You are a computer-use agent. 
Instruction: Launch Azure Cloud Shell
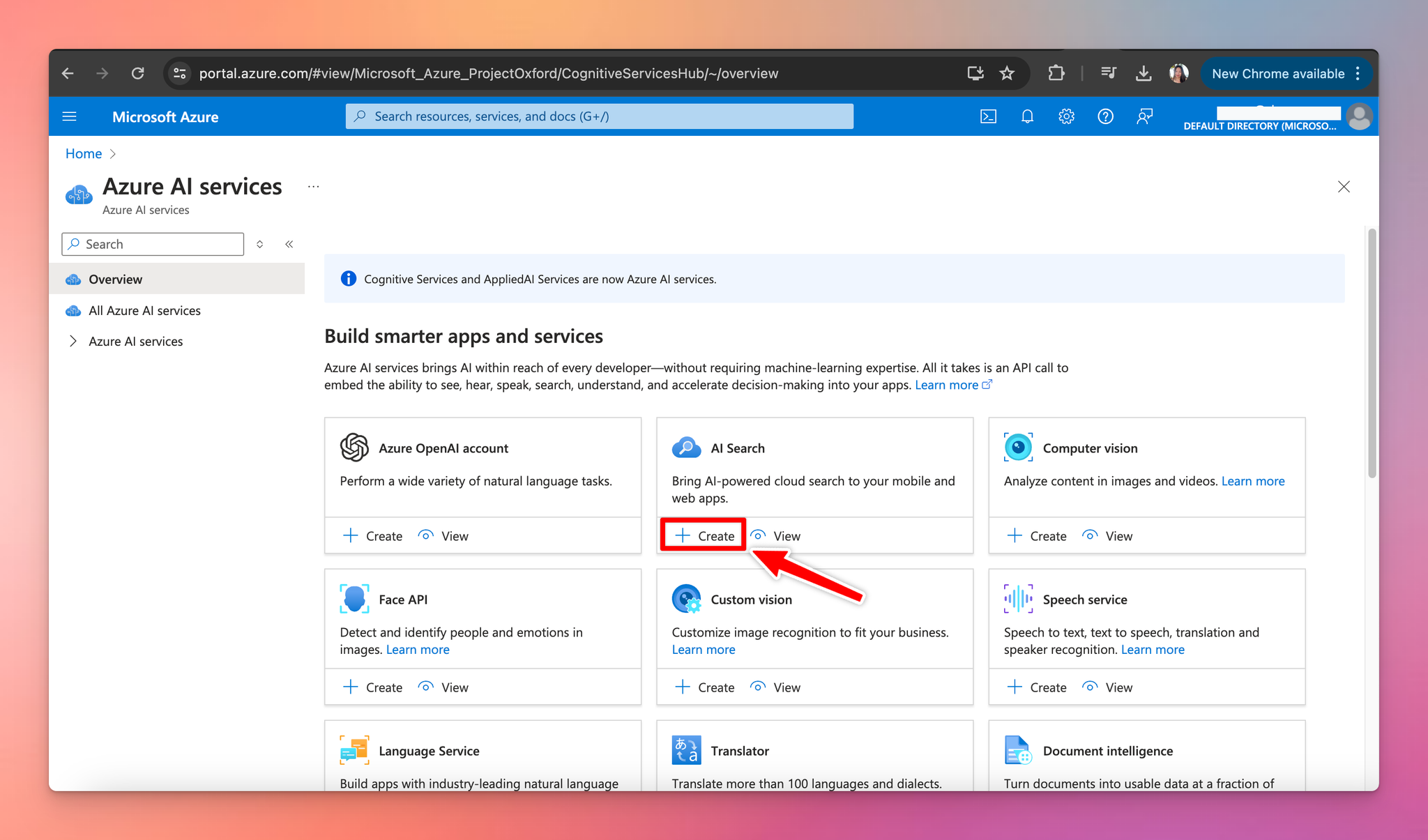pos(988,116)
